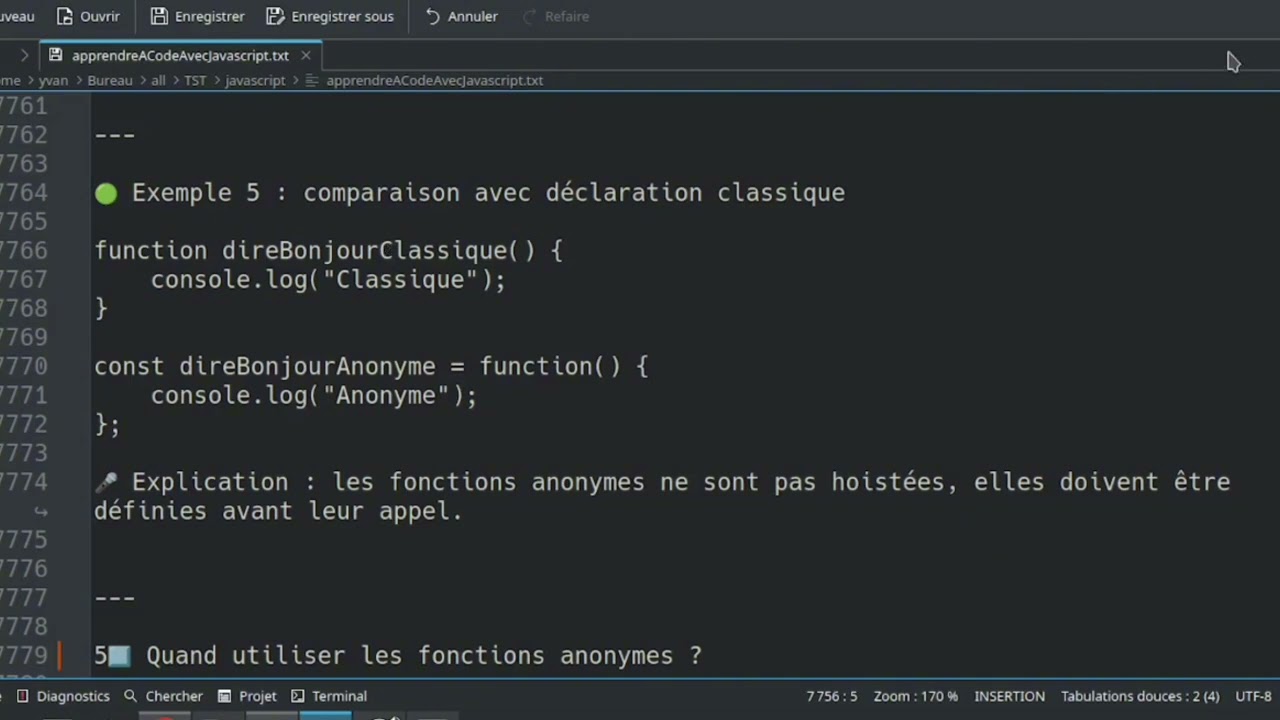This screenshot has height=720, width=1280.
Task: Click the save icon on the file tab
Action: [55, 55]
